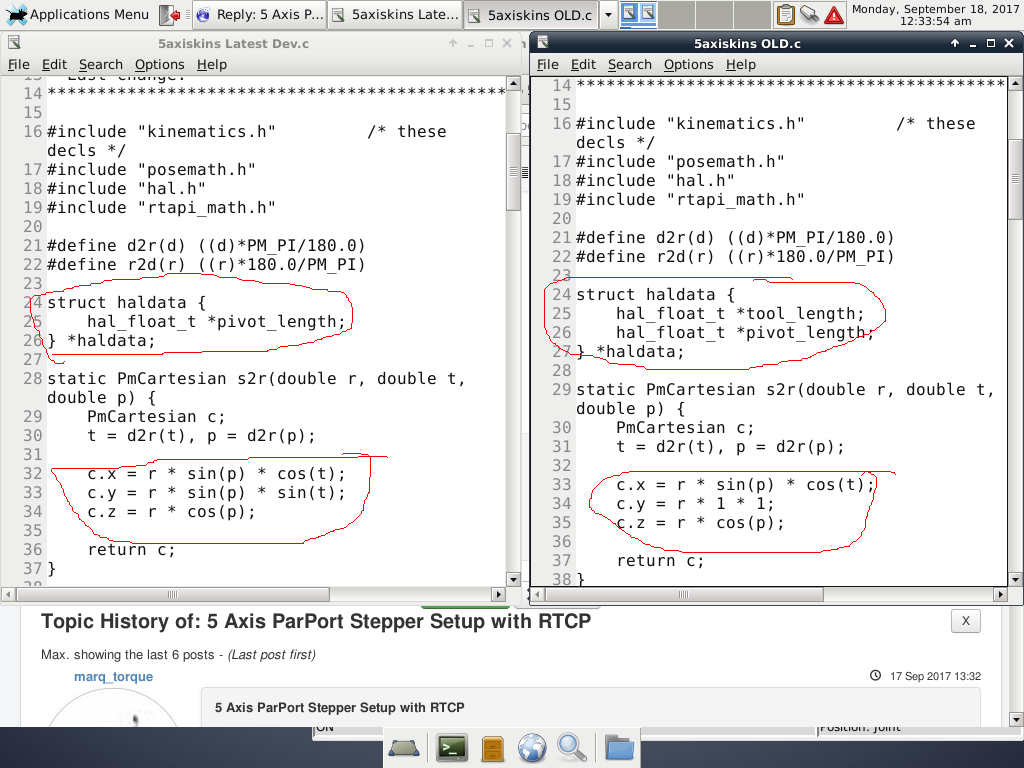
Task: Click the horizontal scrollbar thumb in OLD.c window
Action: click(684, 594)
